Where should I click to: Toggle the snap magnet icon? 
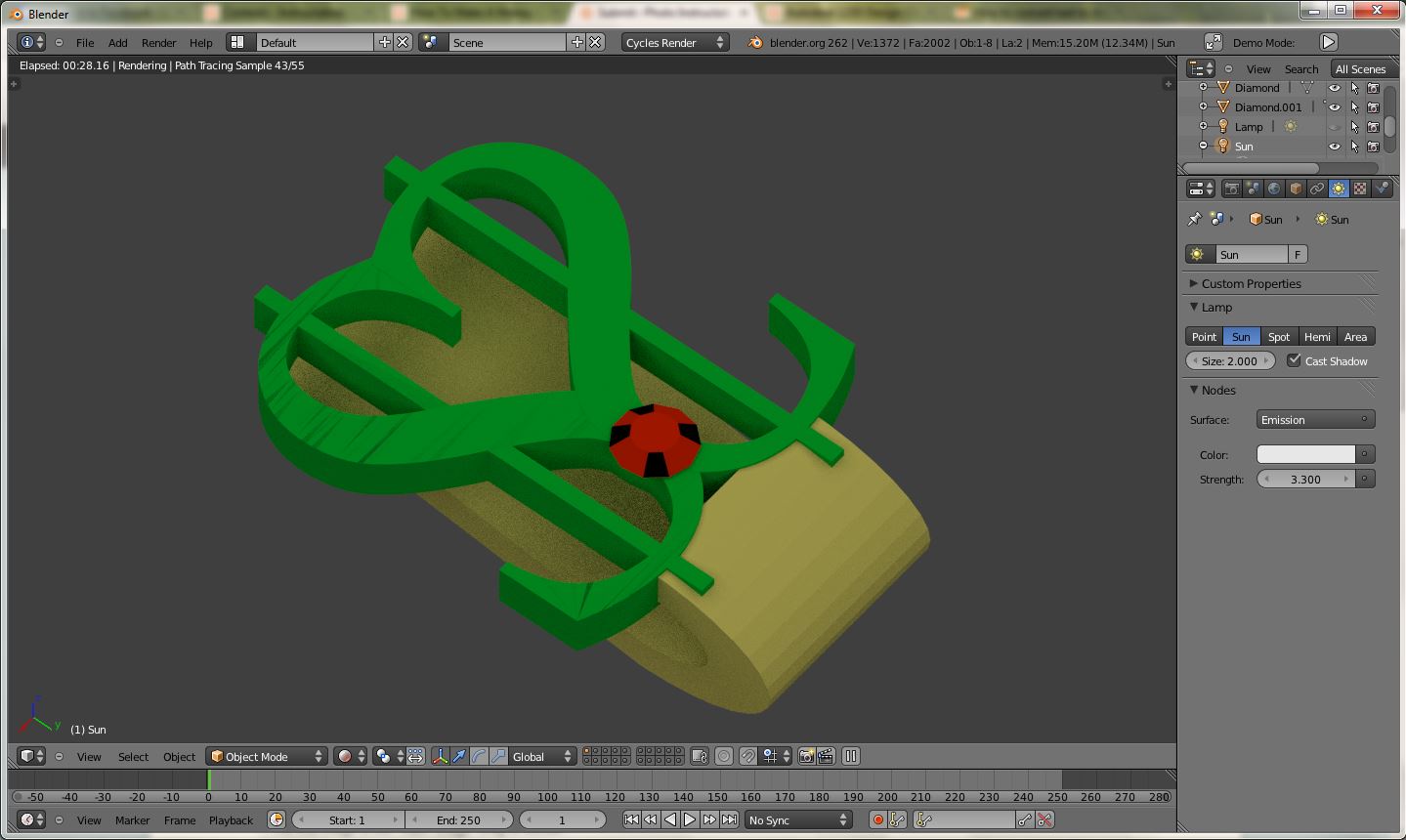(x=747, y=756)
